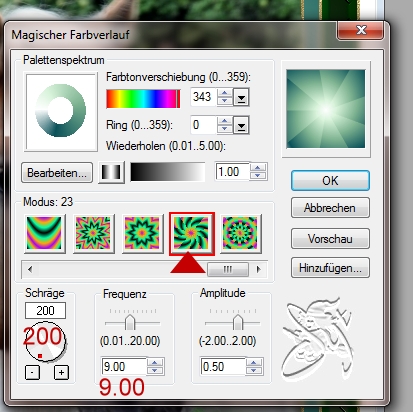Select the kaleidoscope circles mode thumbnail
This screenshot has width=413, height=412.
click(240, 233)
